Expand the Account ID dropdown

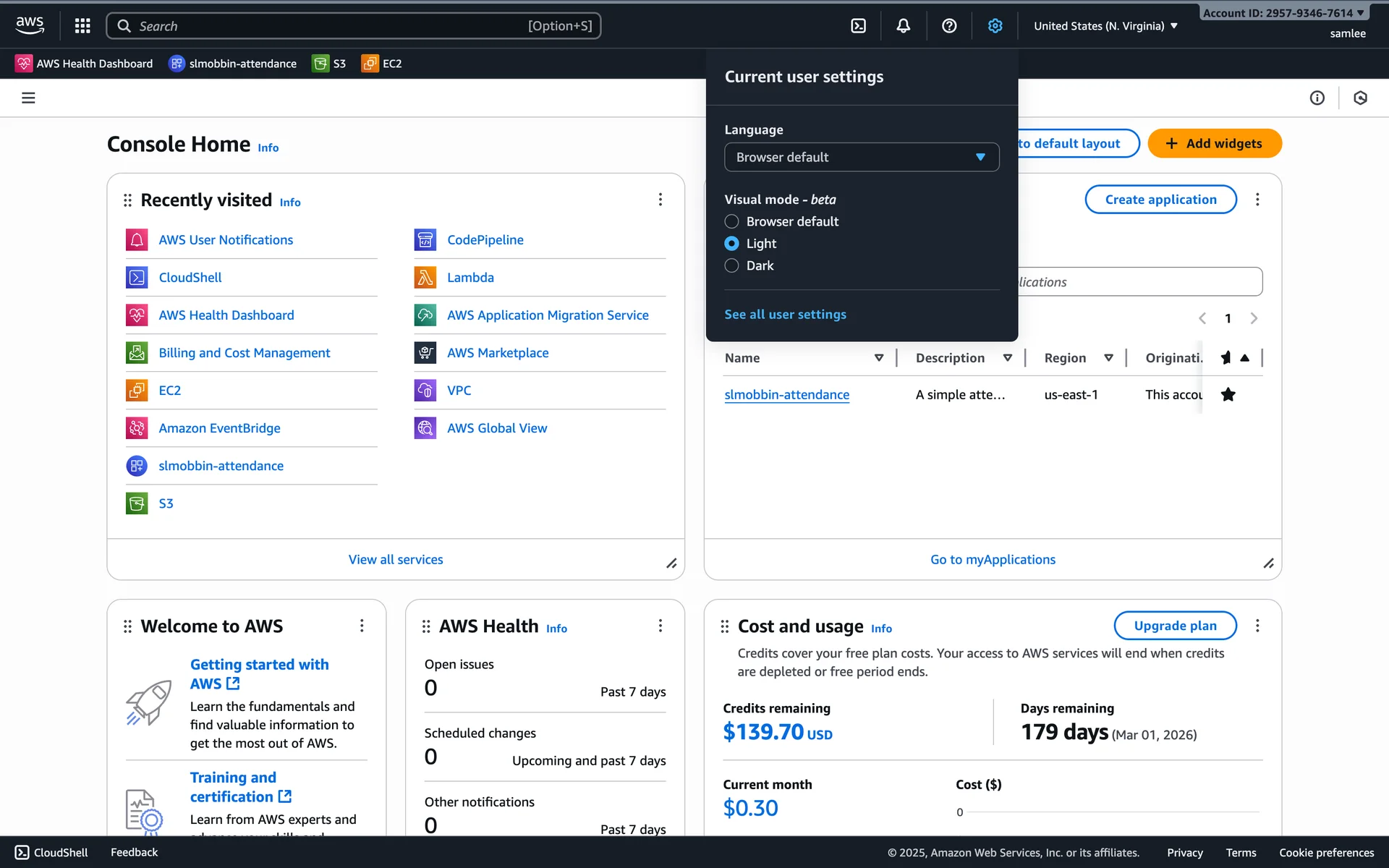click(x=1283, y=13)
